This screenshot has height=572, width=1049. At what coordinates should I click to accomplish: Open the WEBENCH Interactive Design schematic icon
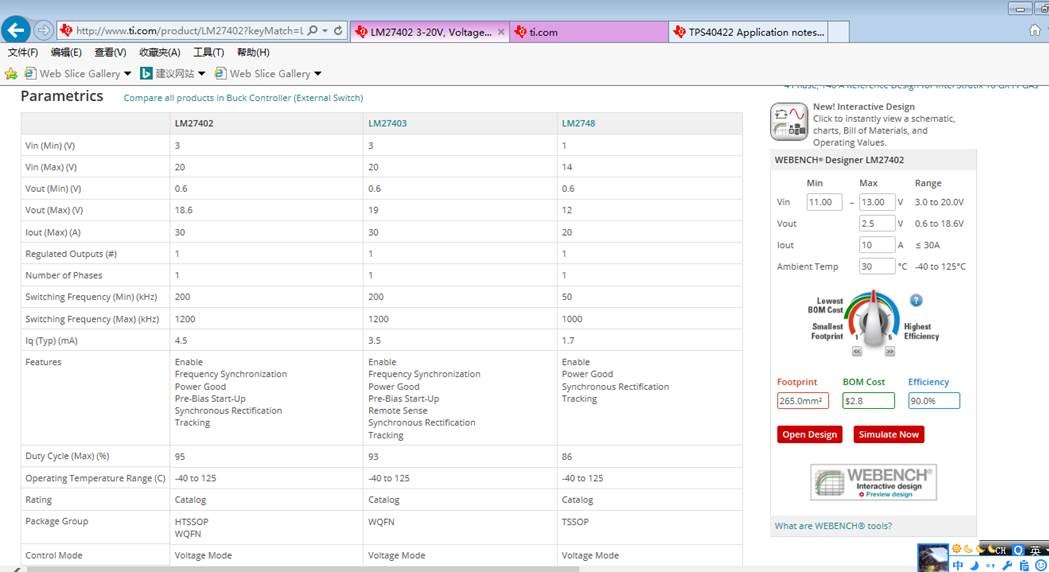pos(788,121)
